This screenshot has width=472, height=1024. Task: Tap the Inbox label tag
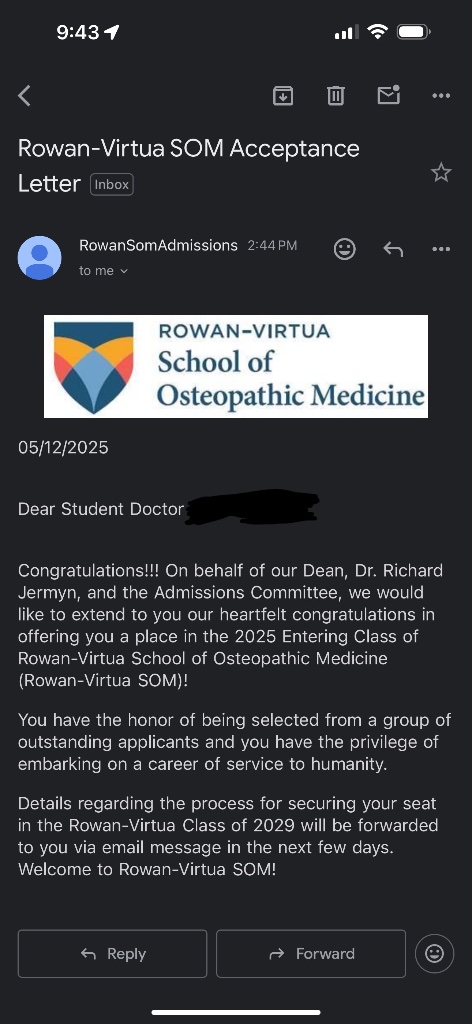pyautogui.click(x=112, y=185)
